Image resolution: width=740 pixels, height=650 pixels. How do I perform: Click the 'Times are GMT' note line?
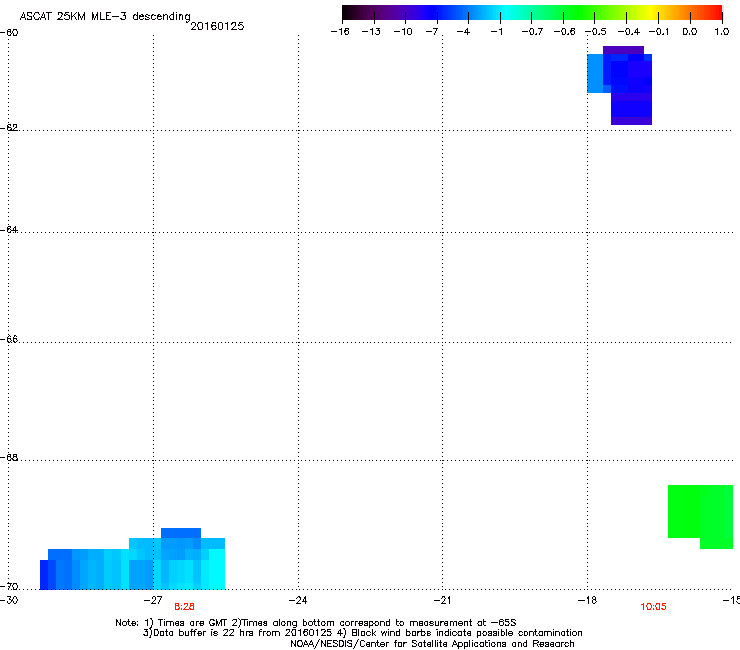click(x=316, y=623)
